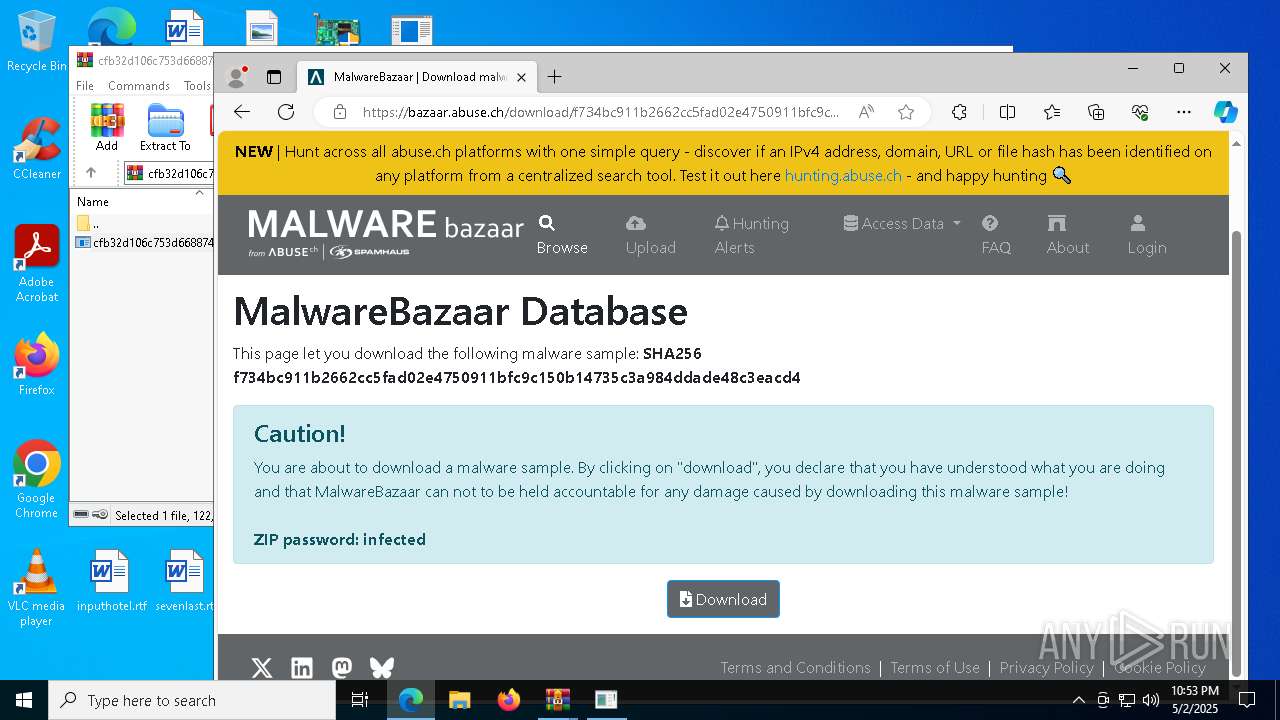Open Terms of Use link
1280x720 pixels.
[x=935, y=667]
